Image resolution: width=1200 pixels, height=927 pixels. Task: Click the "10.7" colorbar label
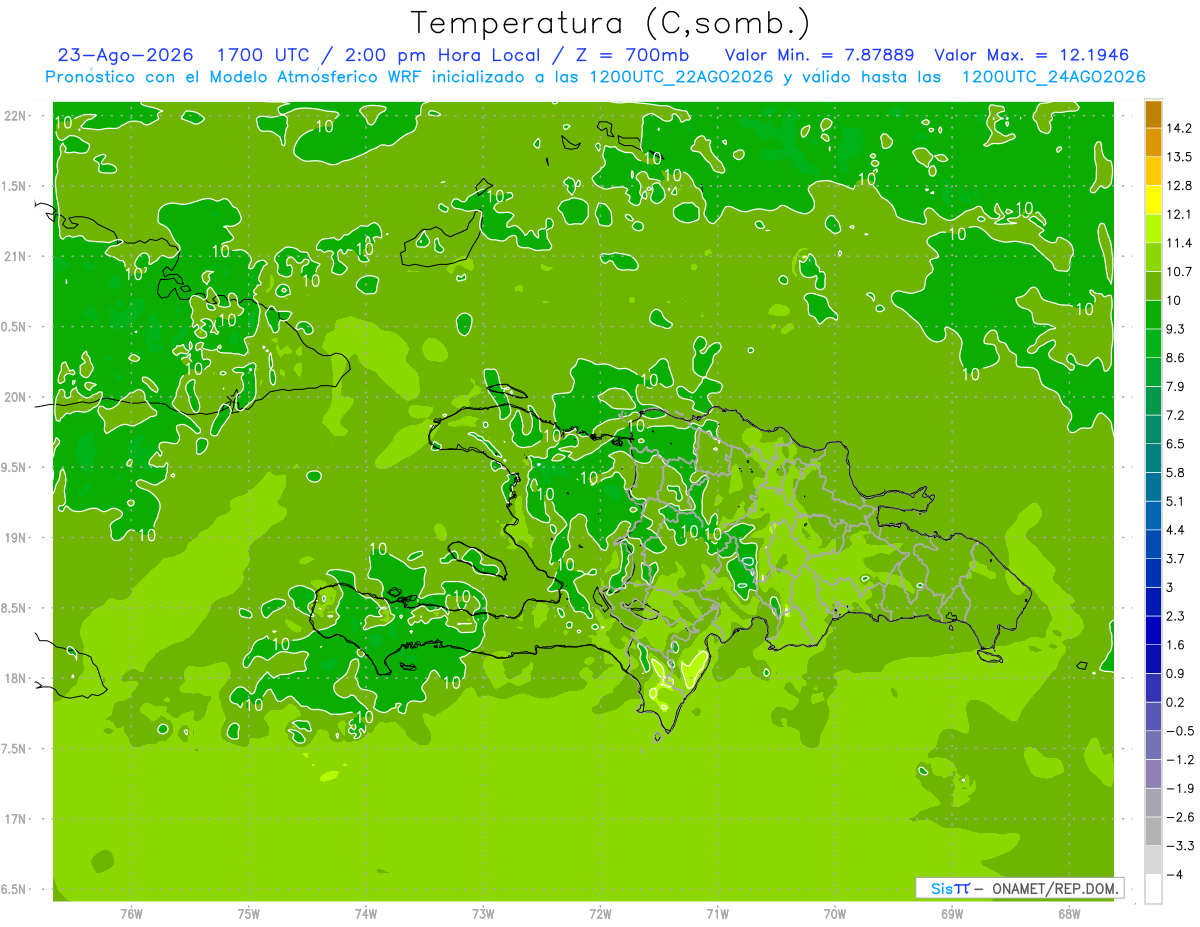[x=1179, y=272]
